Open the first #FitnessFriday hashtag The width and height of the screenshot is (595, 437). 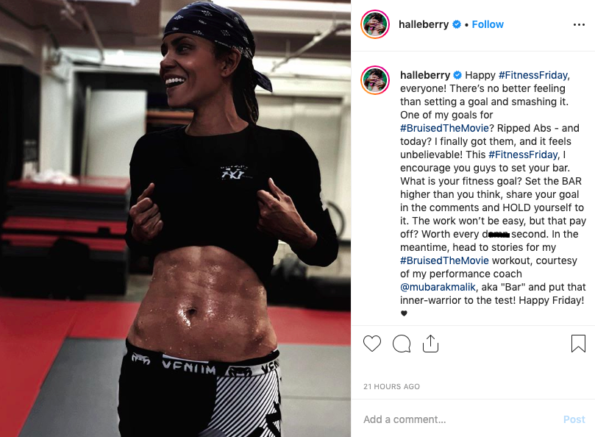(534, 75)
